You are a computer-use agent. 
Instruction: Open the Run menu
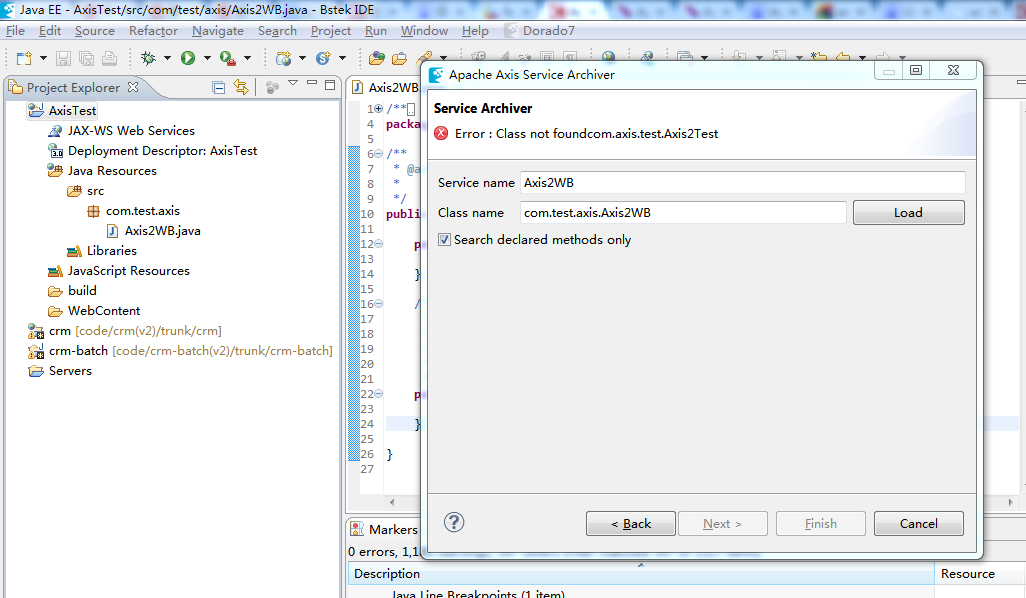[x=376, y=31]
